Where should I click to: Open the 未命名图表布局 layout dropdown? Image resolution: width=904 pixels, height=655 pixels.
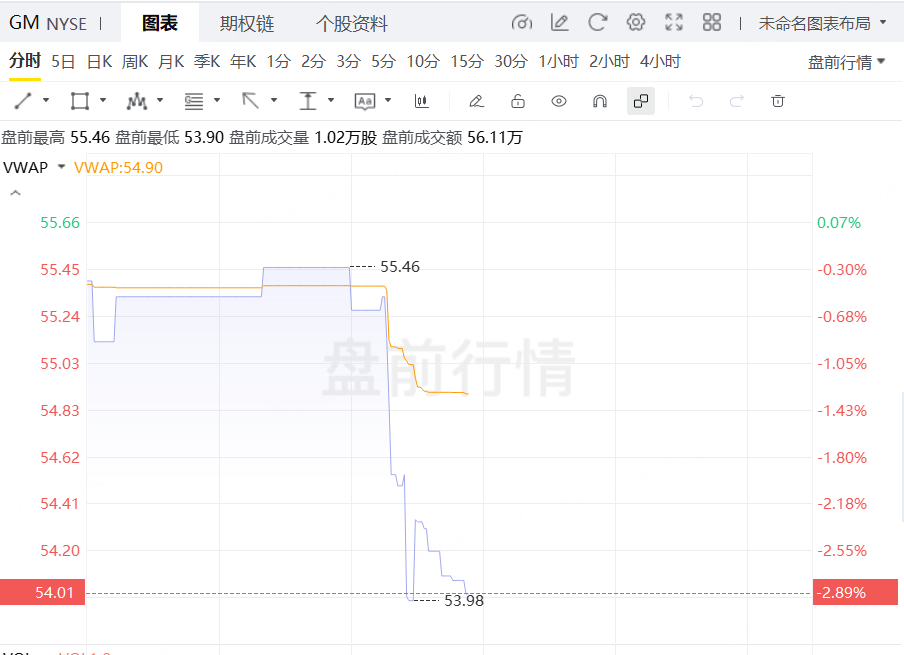point(822,22)
